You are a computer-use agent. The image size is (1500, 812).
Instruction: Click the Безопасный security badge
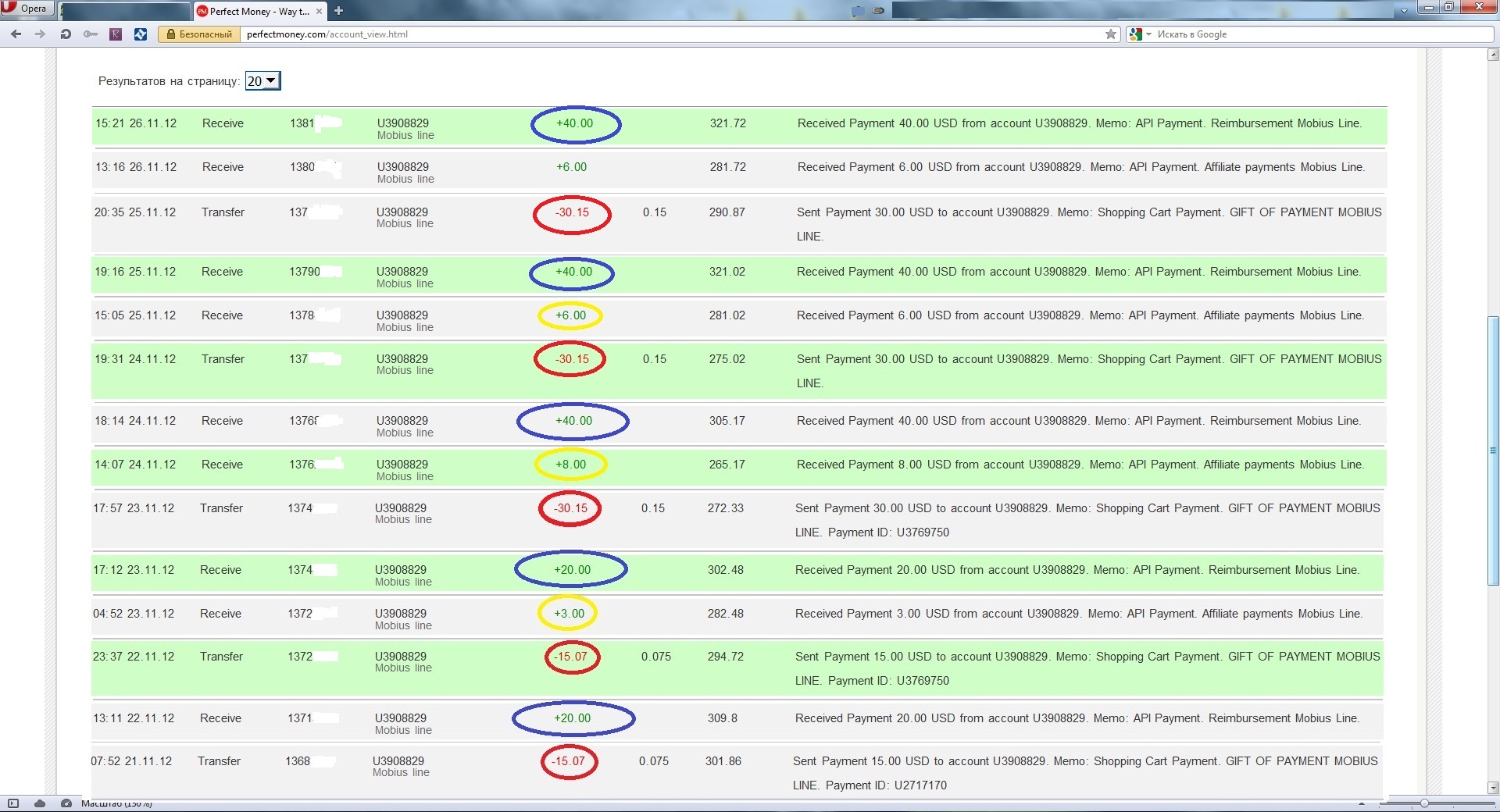point(198,34)
